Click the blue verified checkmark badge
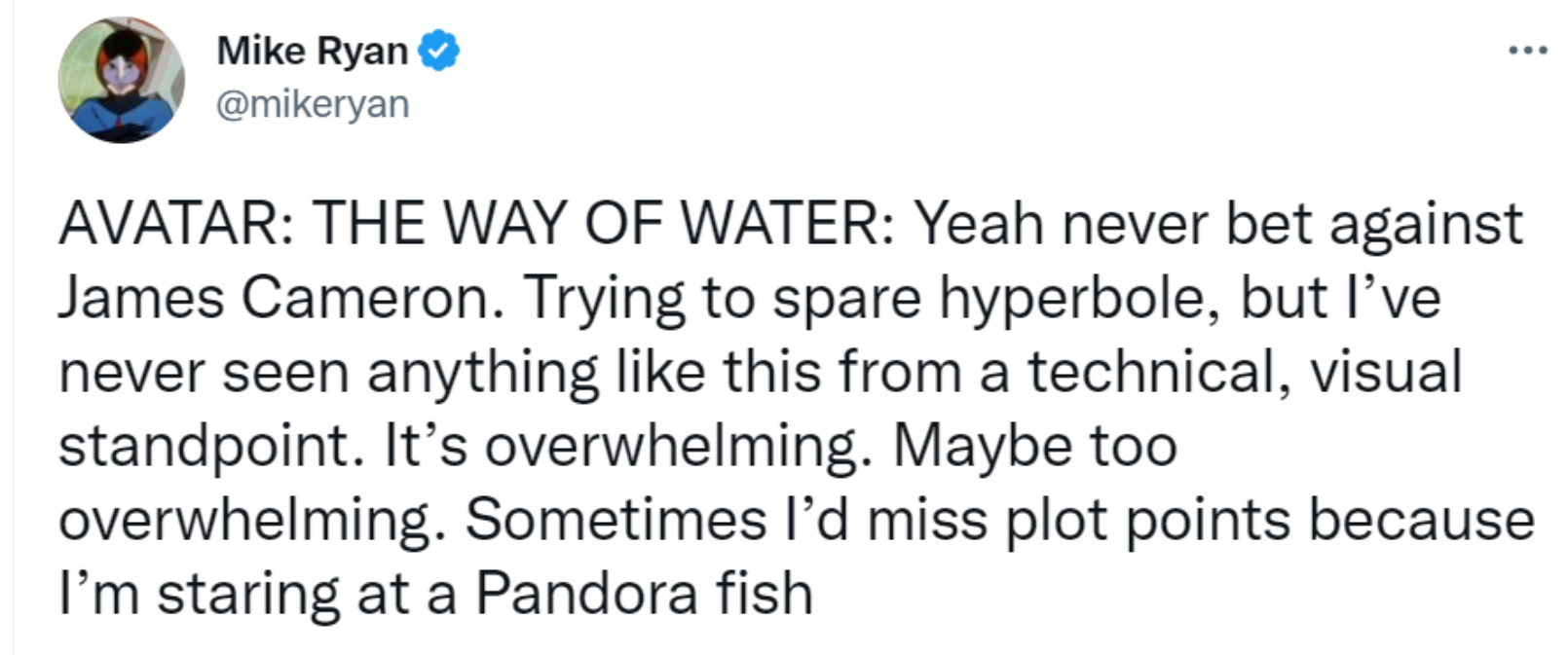Image resolution: width=1568 pixels, height=655 pixels. (438, 51)
